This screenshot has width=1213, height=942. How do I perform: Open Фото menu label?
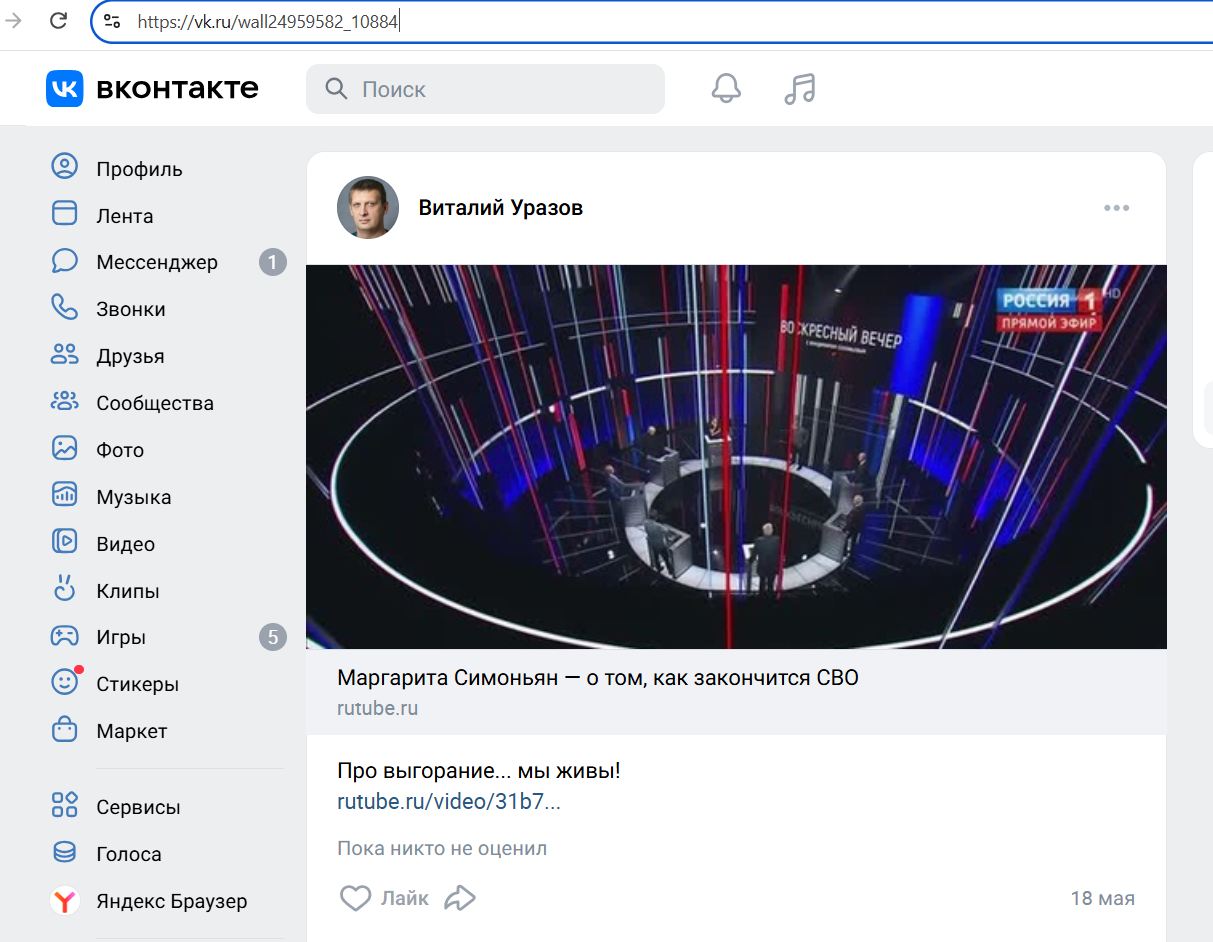point(120,450)
